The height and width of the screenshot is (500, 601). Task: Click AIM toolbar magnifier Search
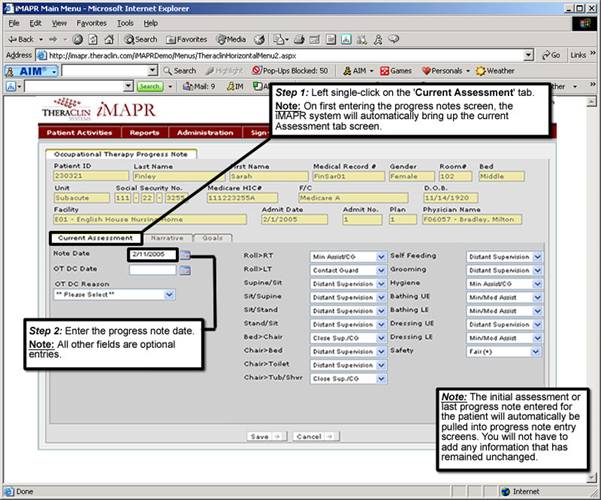pyautogui.click(x=180, y=71)
